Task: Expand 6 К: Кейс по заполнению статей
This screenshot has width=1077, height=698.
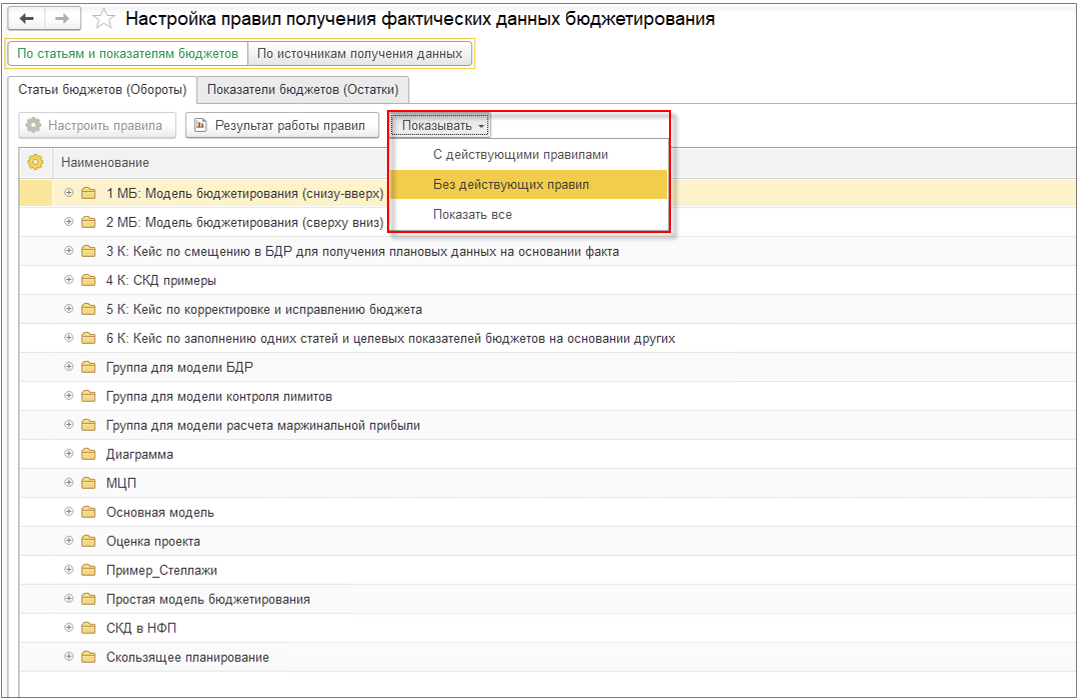Action: pyautogui.click(x=69, y=338)
